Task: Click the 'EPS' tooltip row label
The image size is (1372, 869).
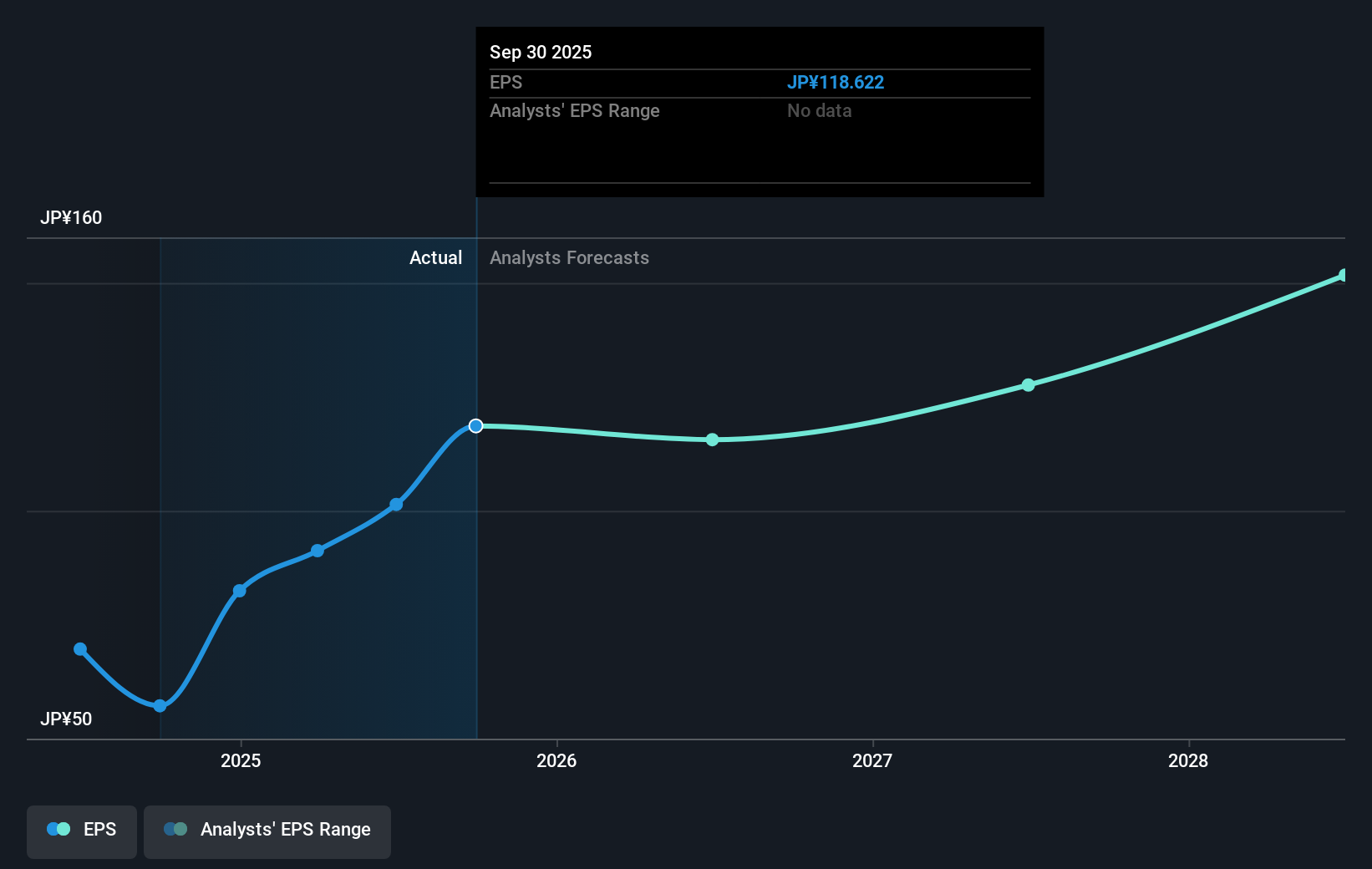Action: point(506,83)
